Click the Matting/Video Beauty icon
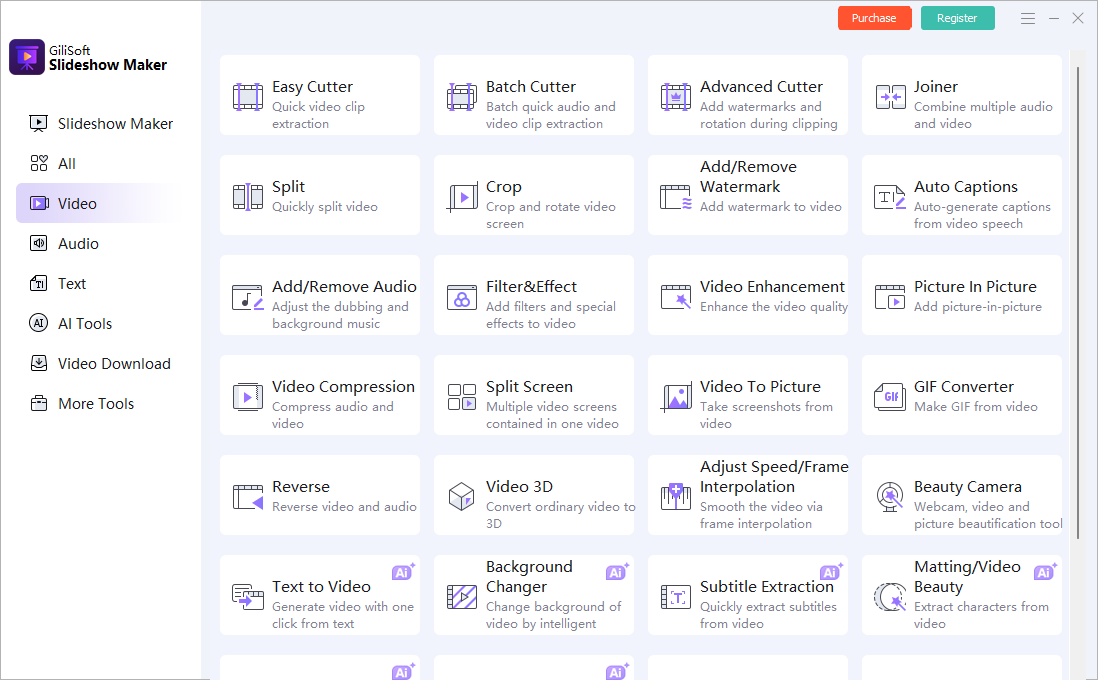The width and height of the screenshot is (1098, 680). (890, 597)
